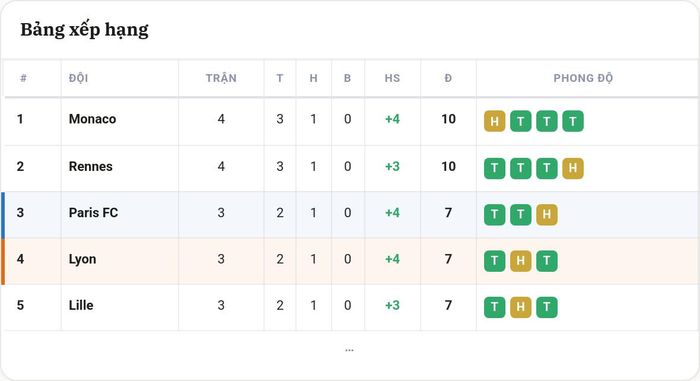
Task: Click Lyon's yellow H form badge
Action: coord(521,261)
